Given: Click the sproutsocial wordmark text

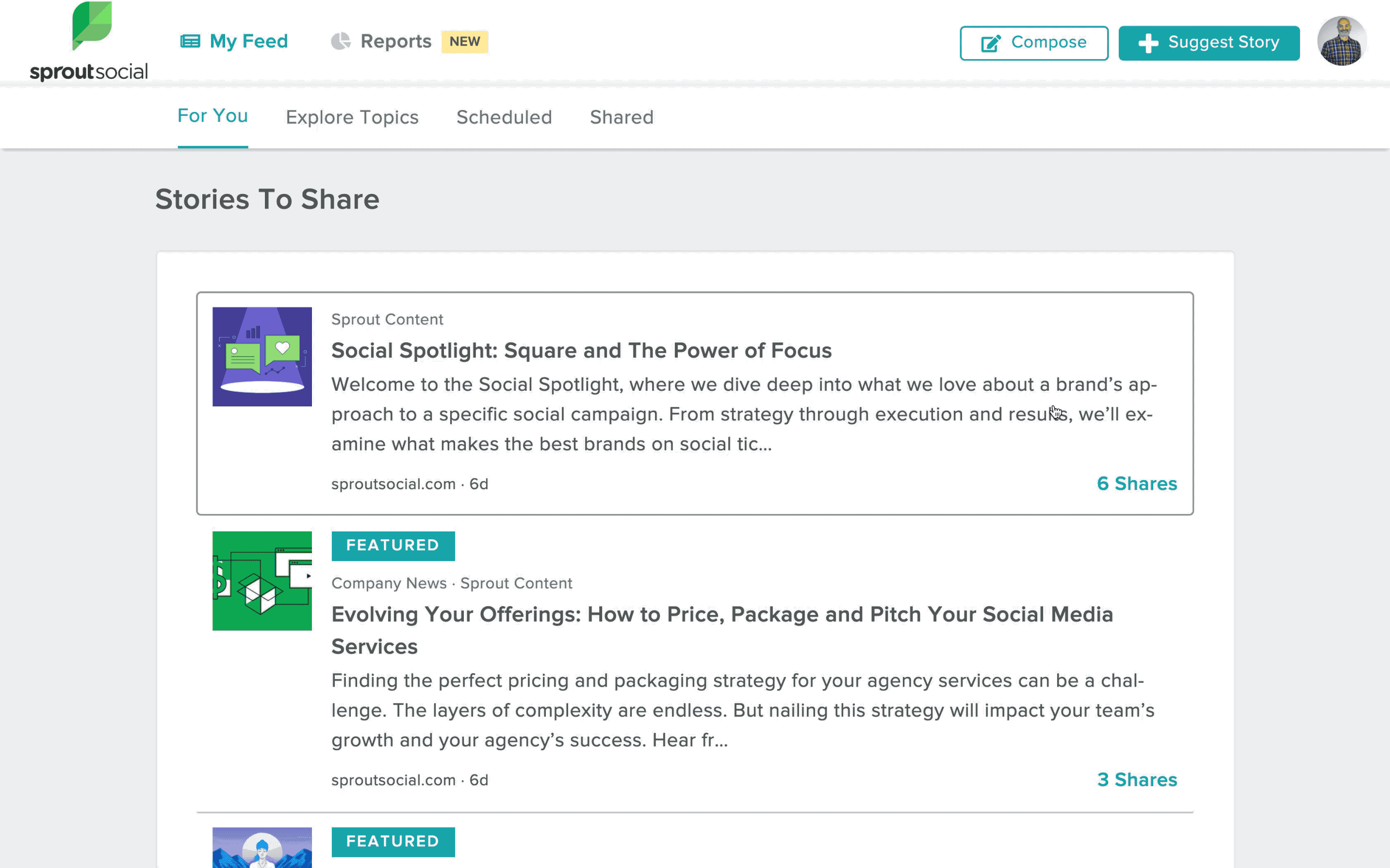Looking at the screenshot, I should pos(88,72).
